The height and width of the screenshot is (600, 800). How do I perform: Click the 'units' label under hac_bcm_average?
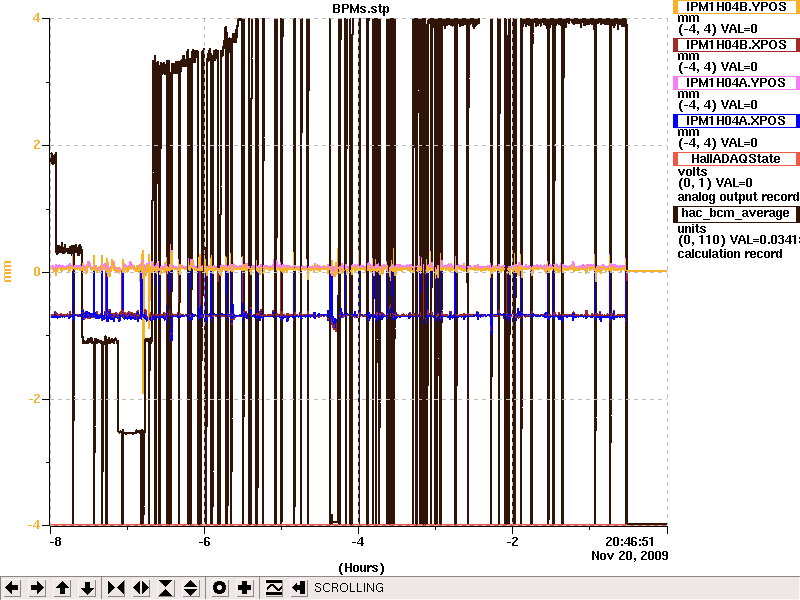pyautogui.click(x=692, y=229)
